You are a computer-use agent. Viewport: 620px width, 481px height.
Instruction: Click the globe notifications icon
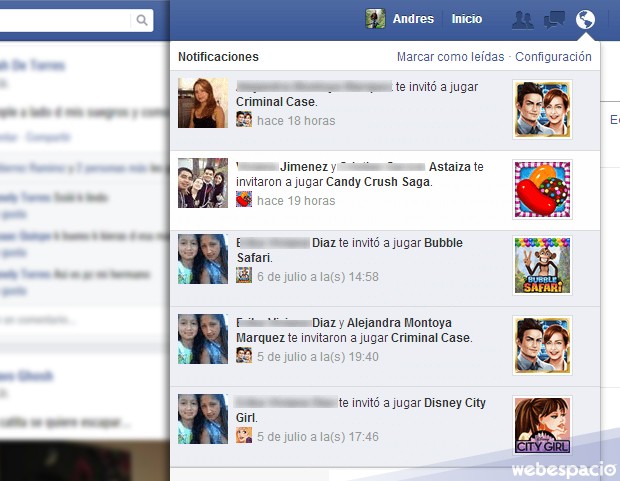coord(585,19)
